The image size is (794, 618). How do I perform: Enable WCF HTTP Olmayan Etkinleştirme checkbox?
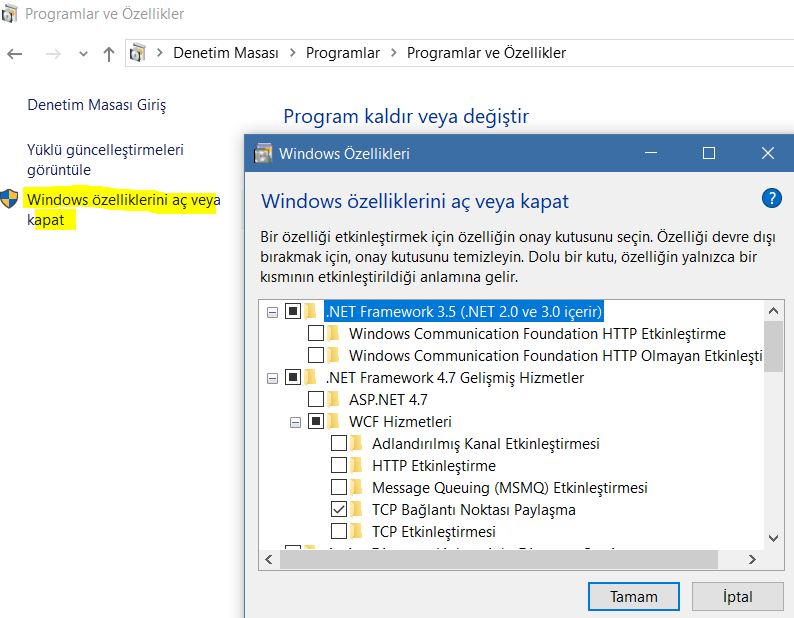coord(316,355)
